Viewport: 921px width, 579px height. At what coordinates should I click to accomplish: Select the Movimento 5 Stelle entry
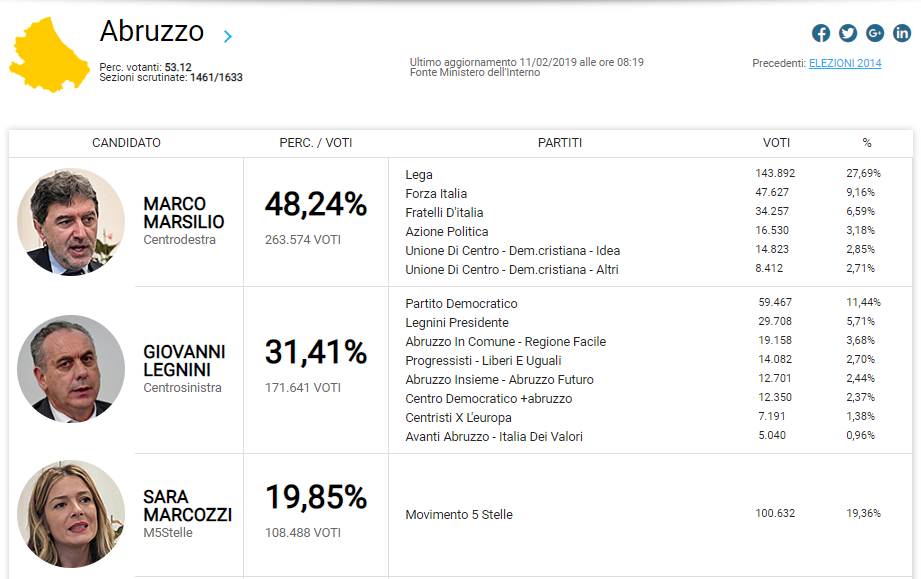(459, 515)
